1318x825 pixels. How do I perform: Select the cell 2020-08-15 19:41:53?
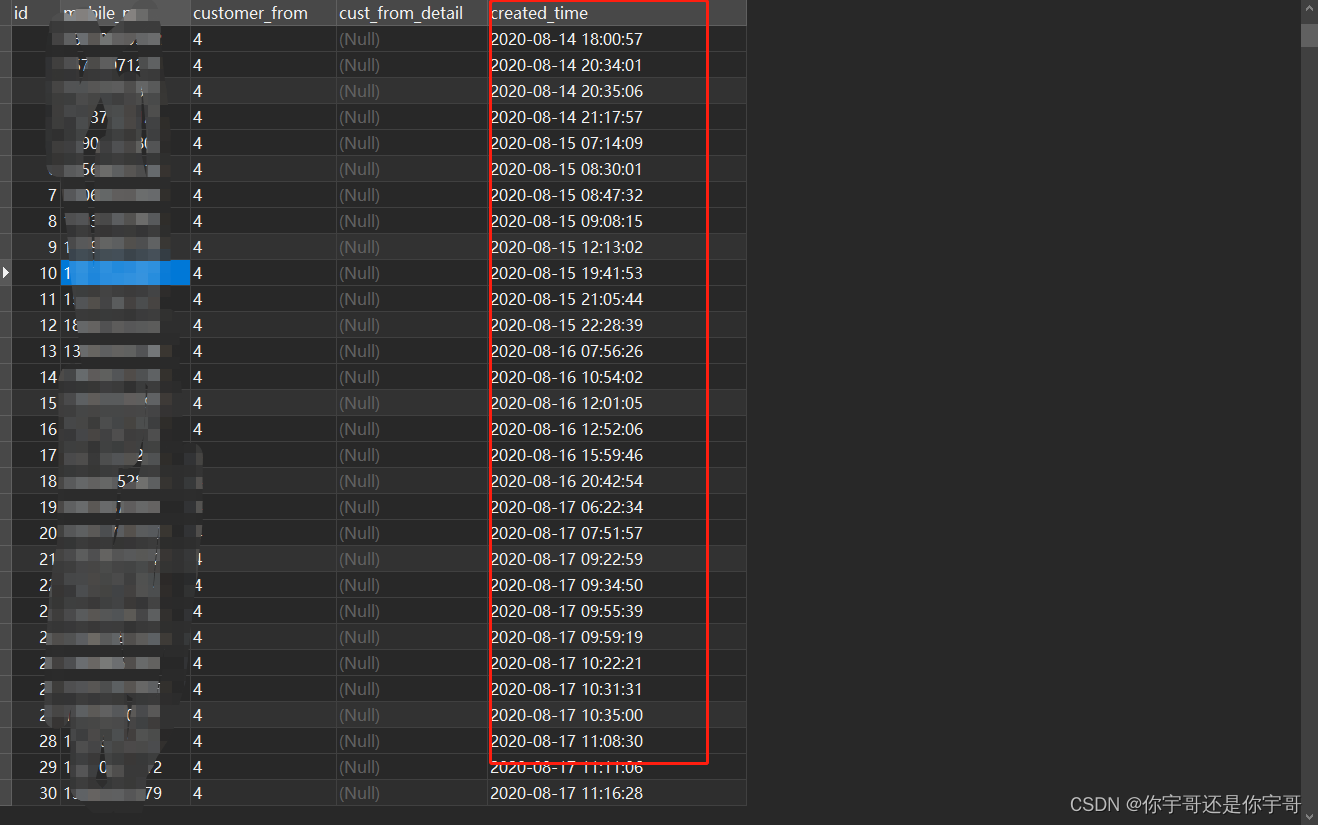[617, 273]
